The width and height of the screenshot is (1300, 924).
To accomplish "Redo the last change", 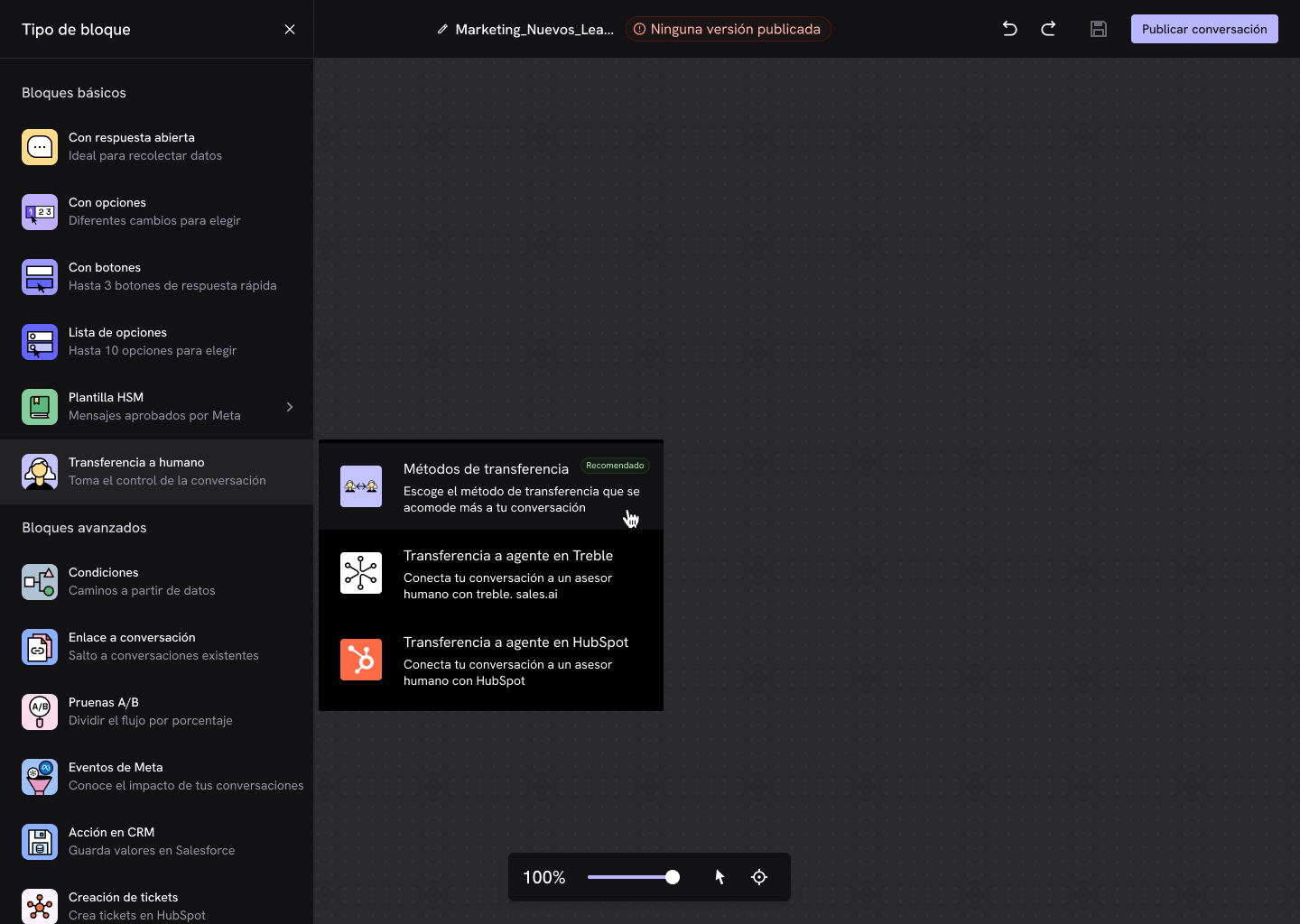I will tap(1048, 29).
